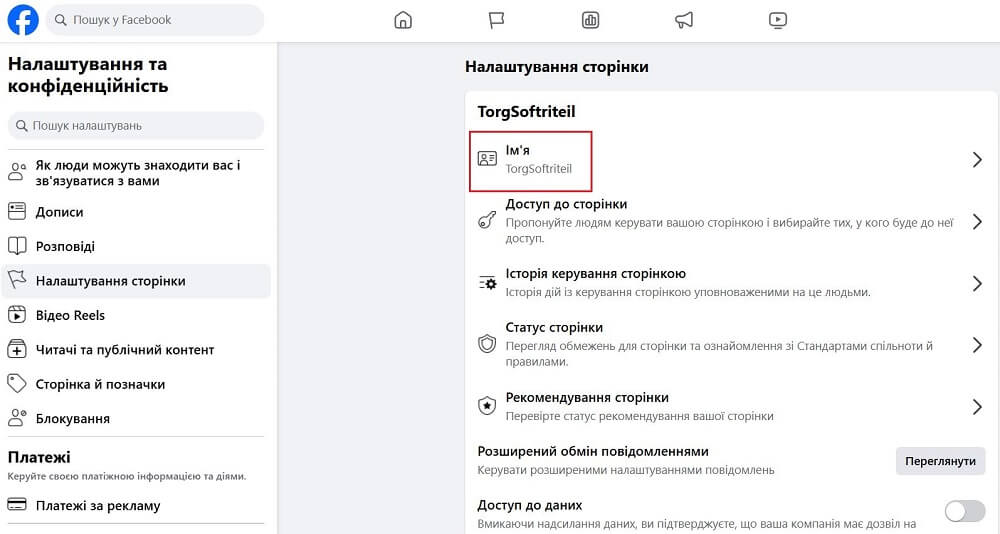Open the Insights chart icon
Viewport: 1000px width, 534px height.
coord(590,20)
